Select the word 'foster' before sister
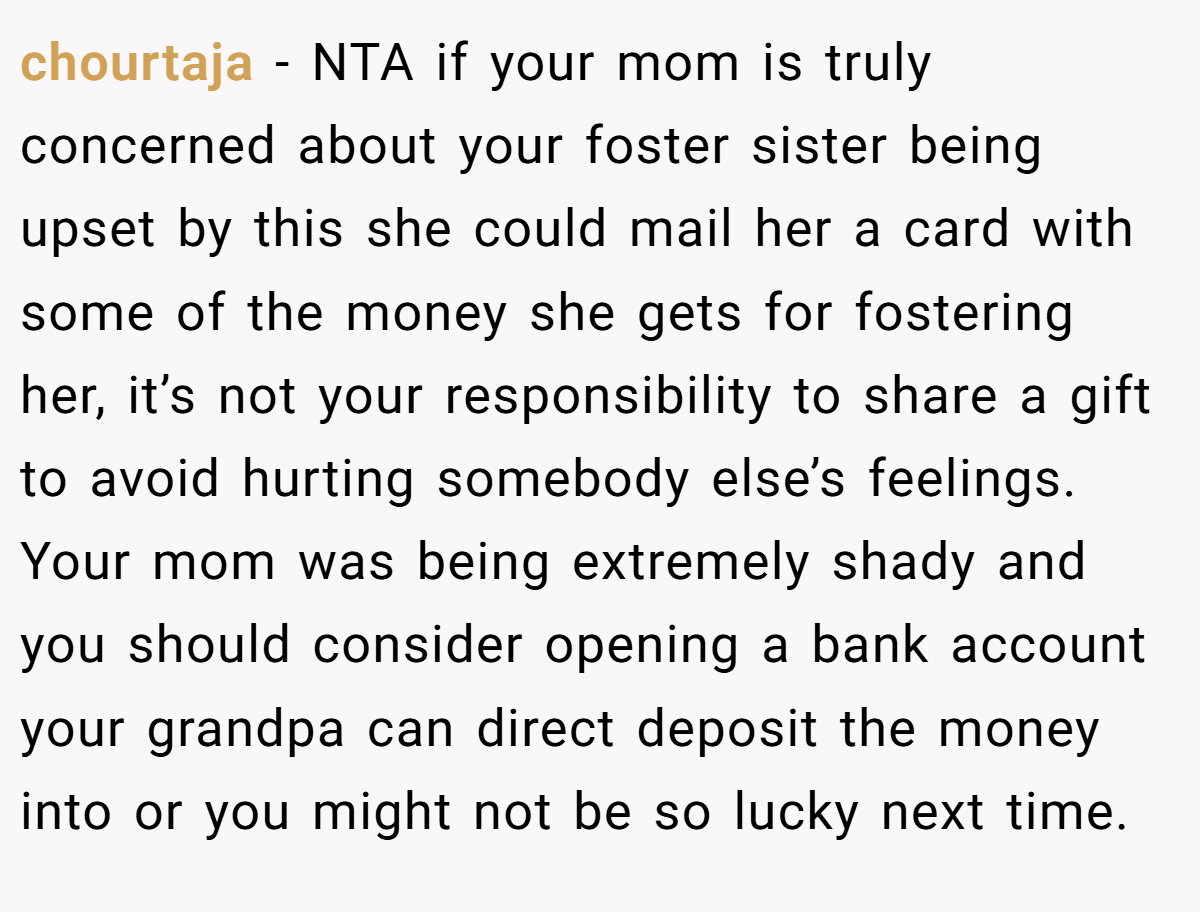This screenshot has width=1200, height=912. tap(657, 146)
